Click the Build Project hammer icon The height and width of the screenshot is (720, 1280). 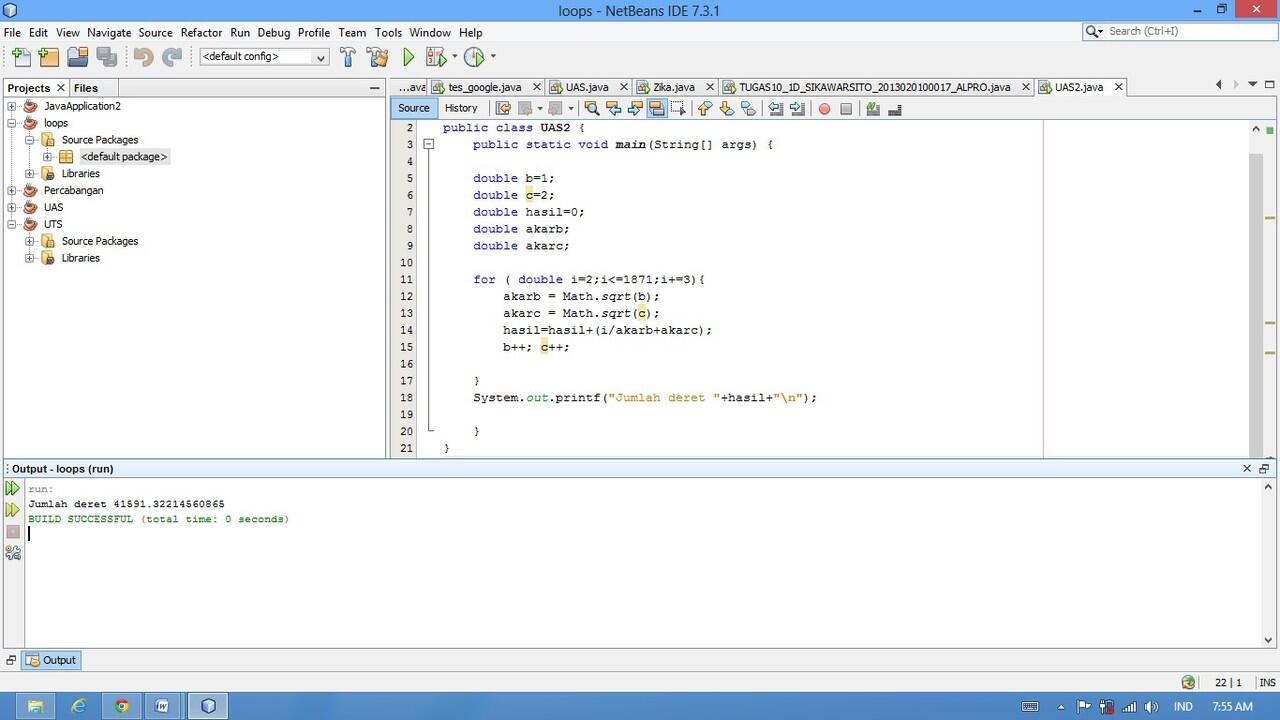click(348, 58)
